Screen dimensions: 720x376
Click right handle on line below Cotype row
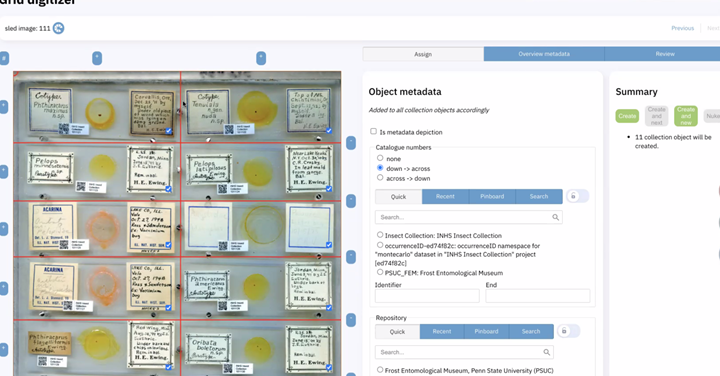tap(351, 143)
